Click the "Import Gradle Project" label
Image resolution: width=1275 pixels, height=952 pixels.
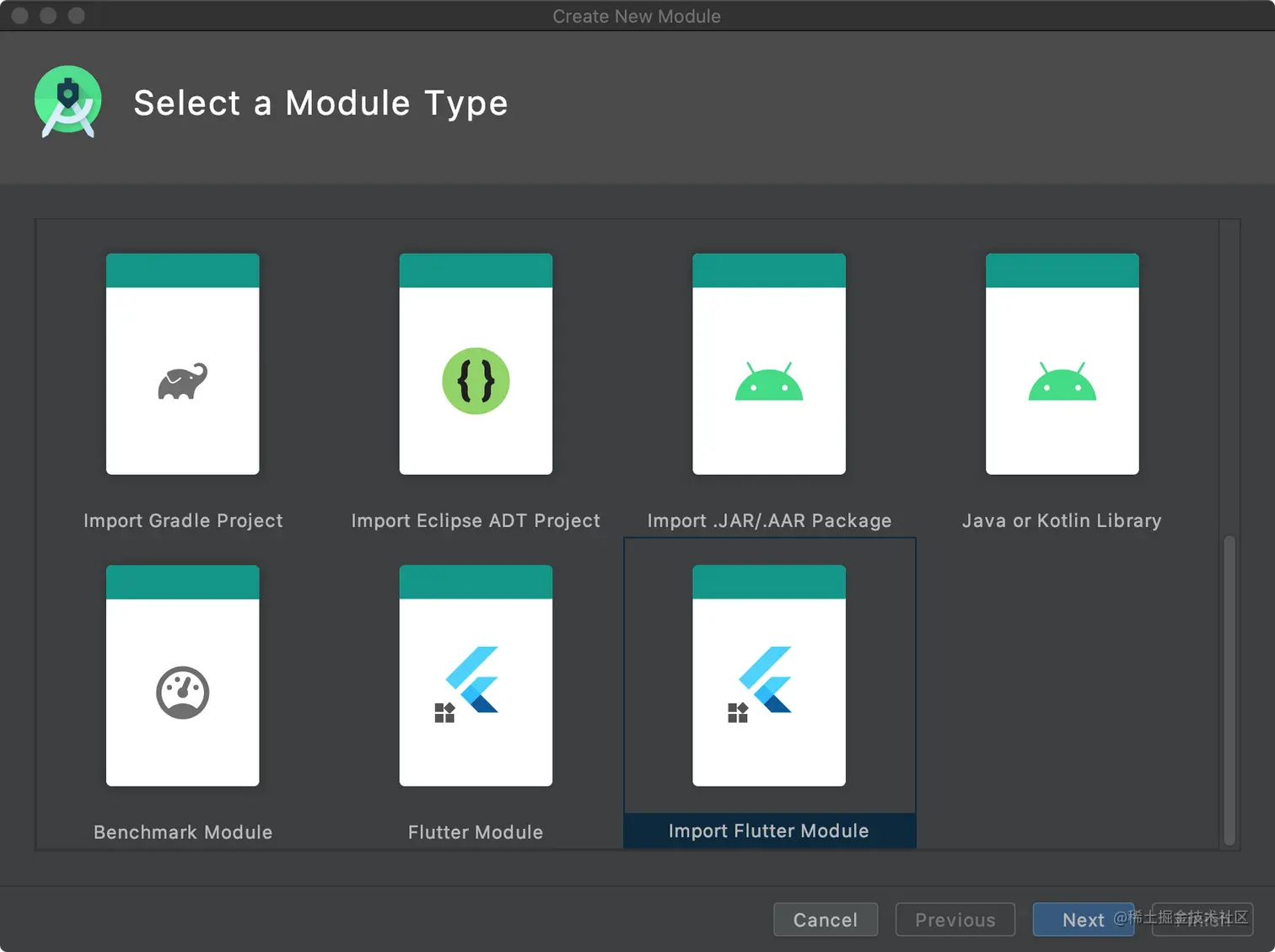click(183, 520)
